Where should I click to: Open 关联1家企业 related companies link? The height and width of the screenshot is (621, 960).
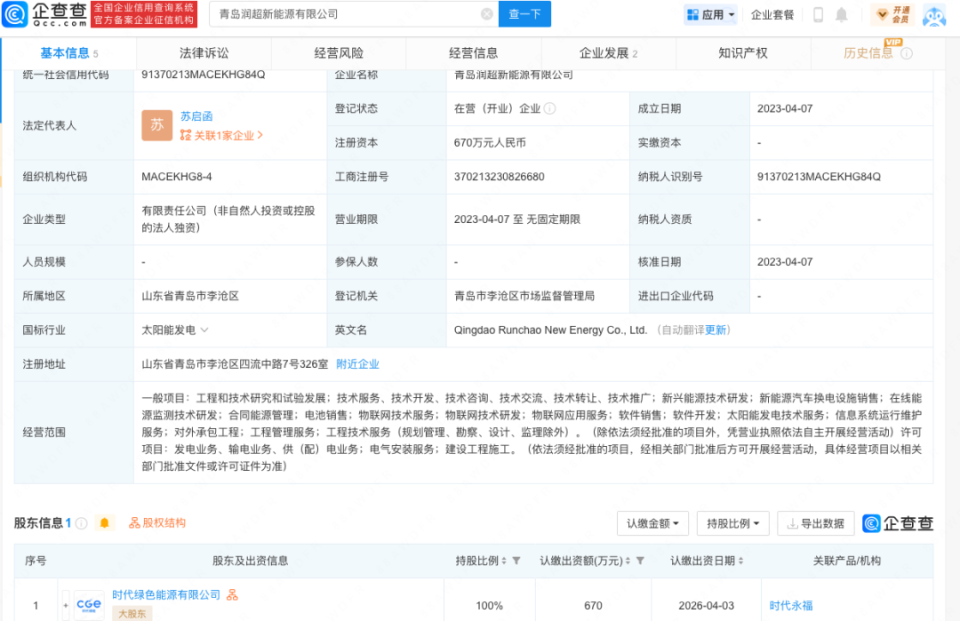(x=222, y=135)
